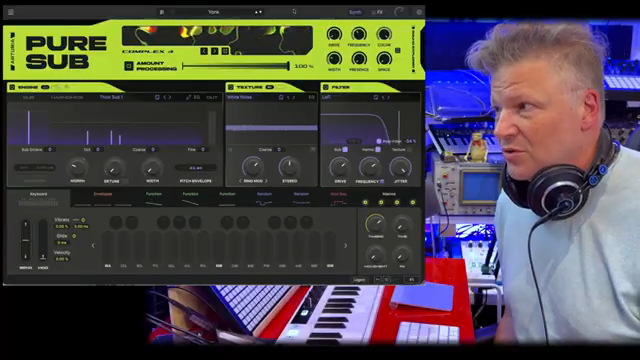
Task: Adjust the Texture Stereo knob
Action: coord(289,167)
